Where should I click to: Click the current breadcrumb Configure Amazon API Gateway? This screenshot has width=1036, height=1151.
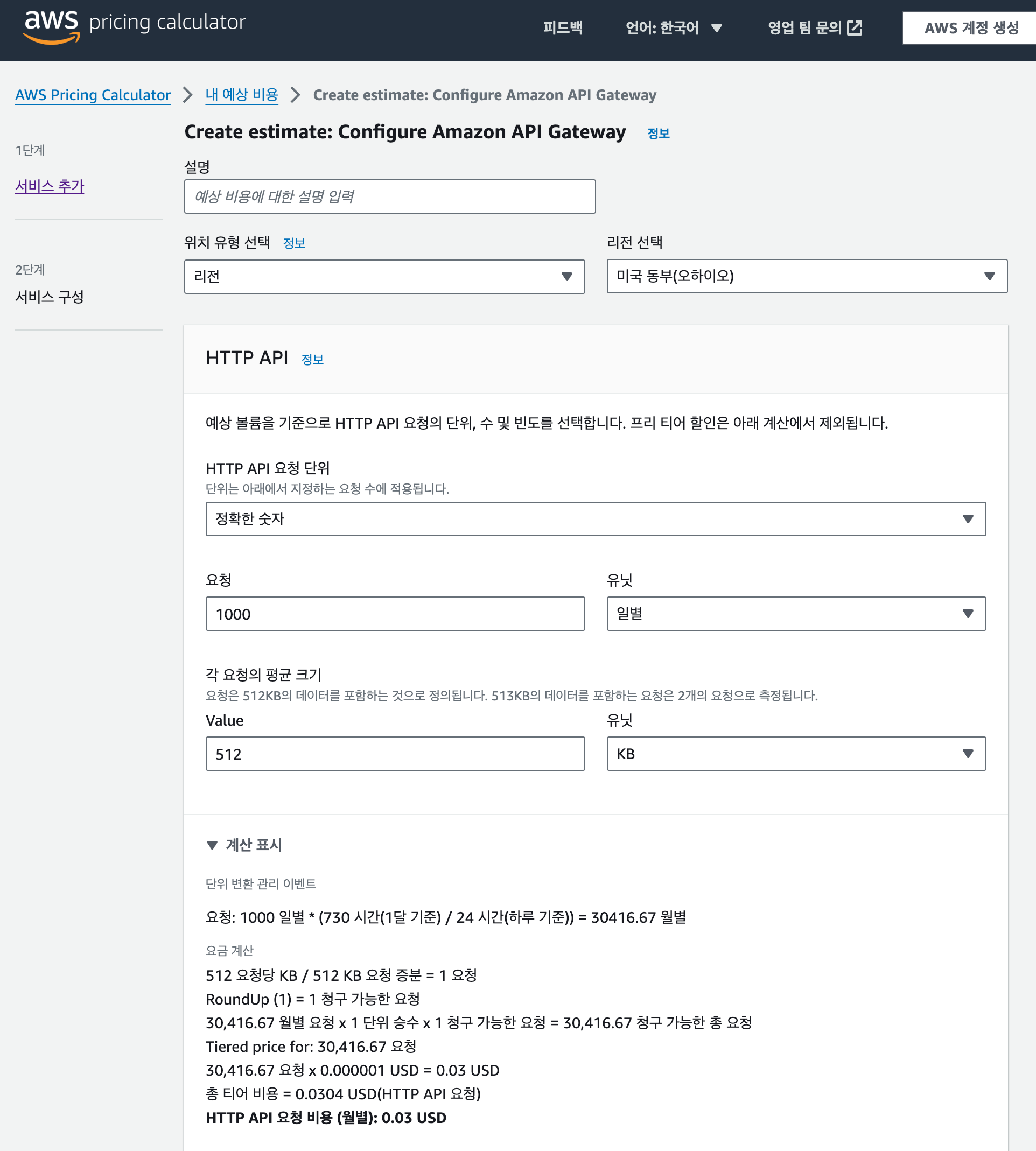pyautogui.click(x=485, y=95)
